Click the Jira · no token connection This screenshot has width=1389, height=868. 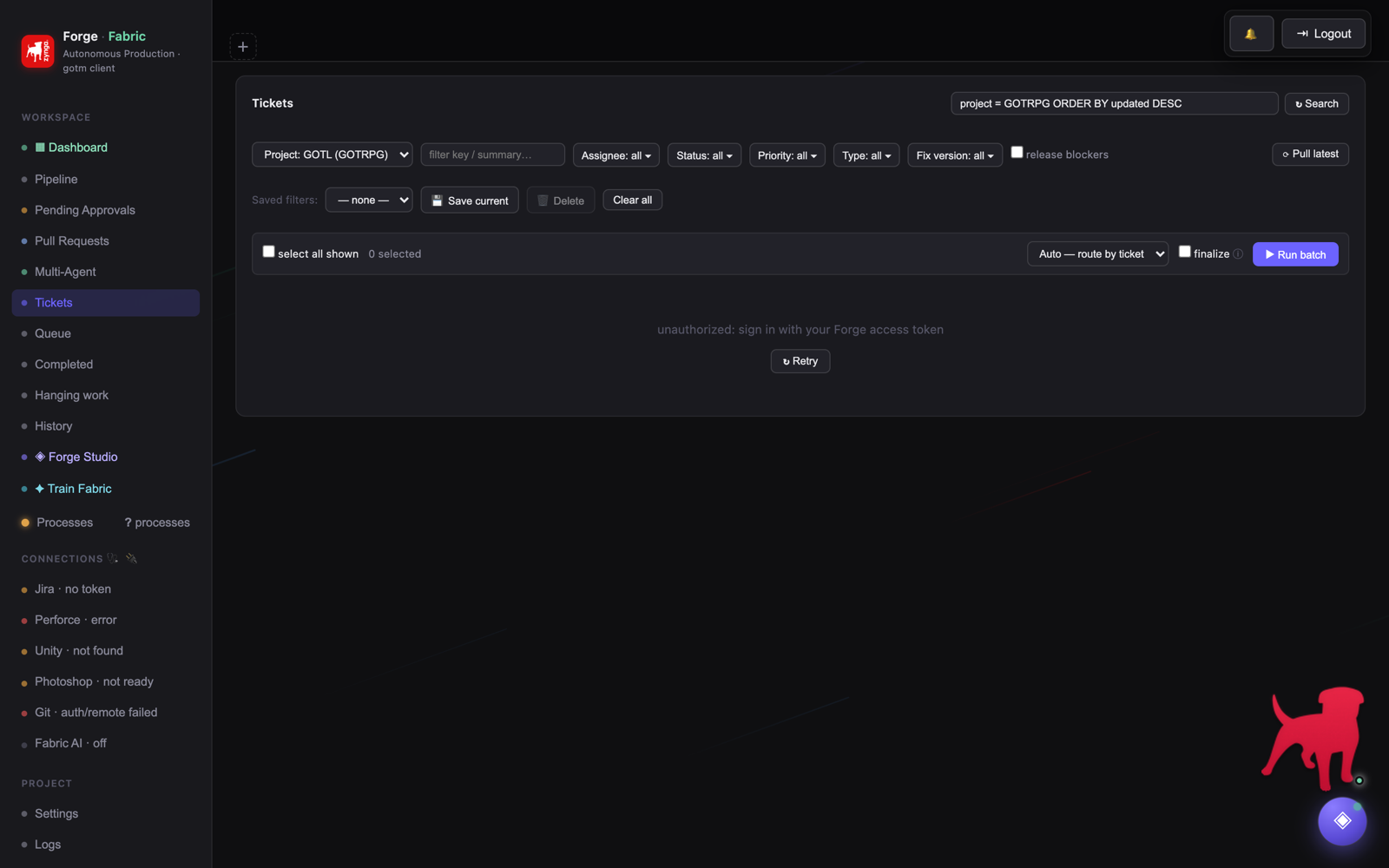(106, 589)
